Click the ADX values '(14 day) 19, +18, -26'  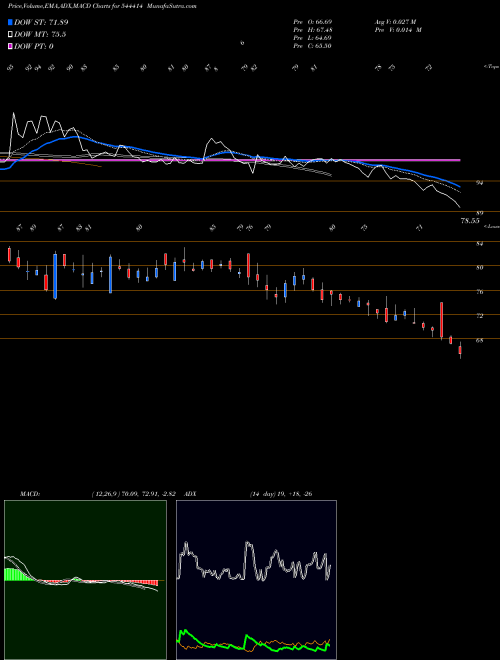281,494
